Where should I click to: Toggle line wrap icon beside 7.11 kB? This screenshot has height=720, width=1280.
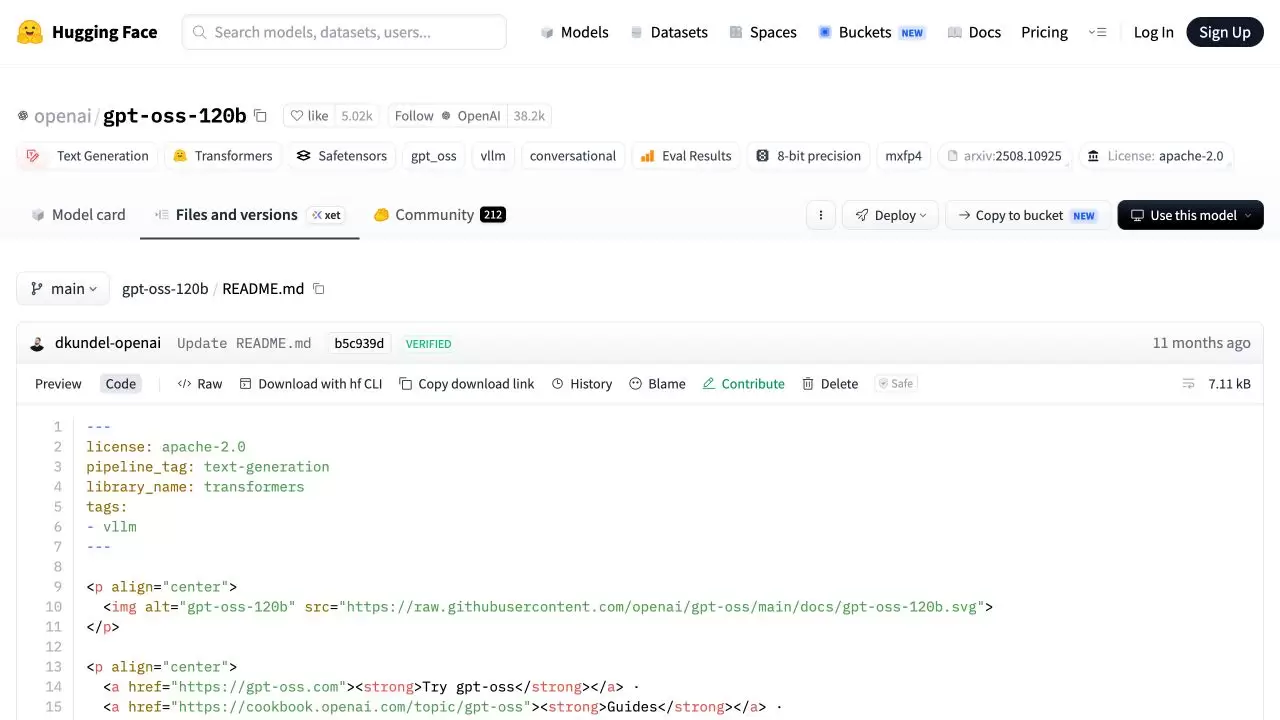[1189, 384]
